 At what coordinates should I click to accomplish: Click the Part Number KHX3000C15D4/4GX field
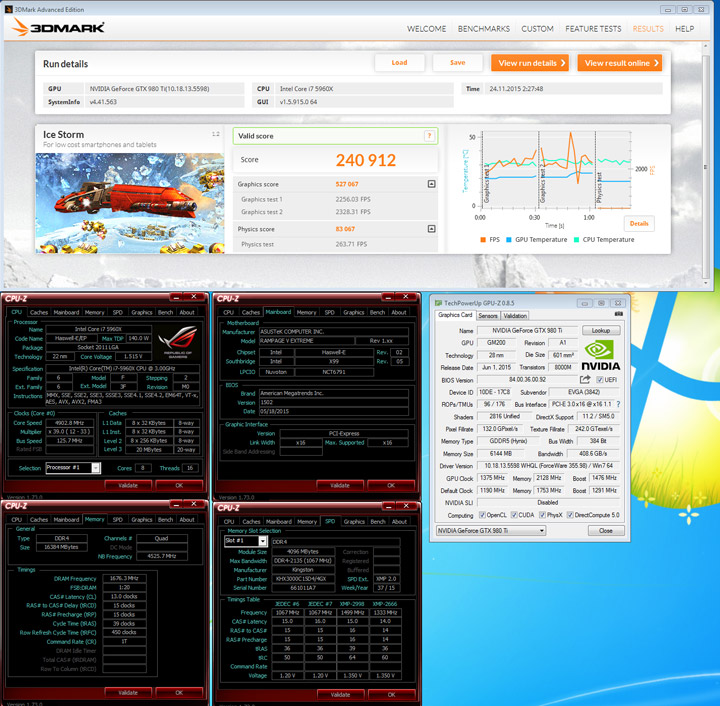[303, 579]
